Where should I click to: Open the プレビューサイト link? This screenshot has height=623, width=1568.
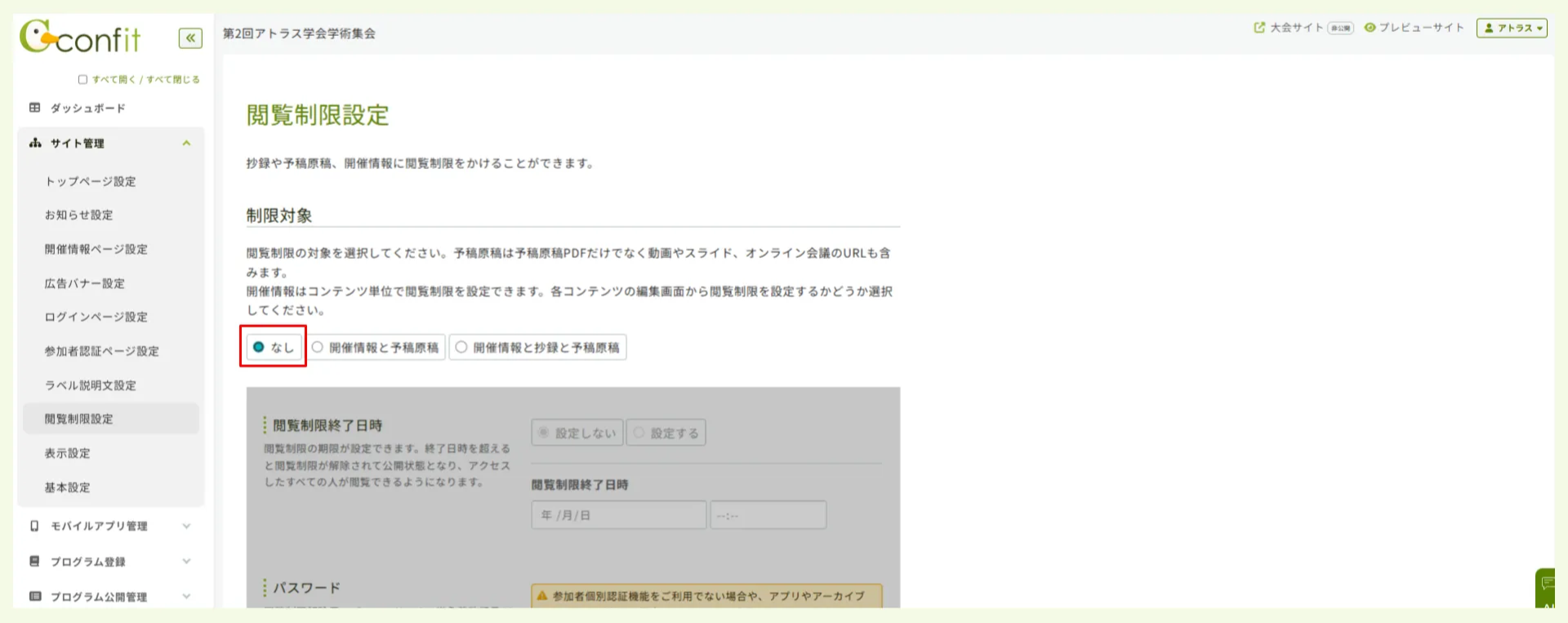[1421, 28]
